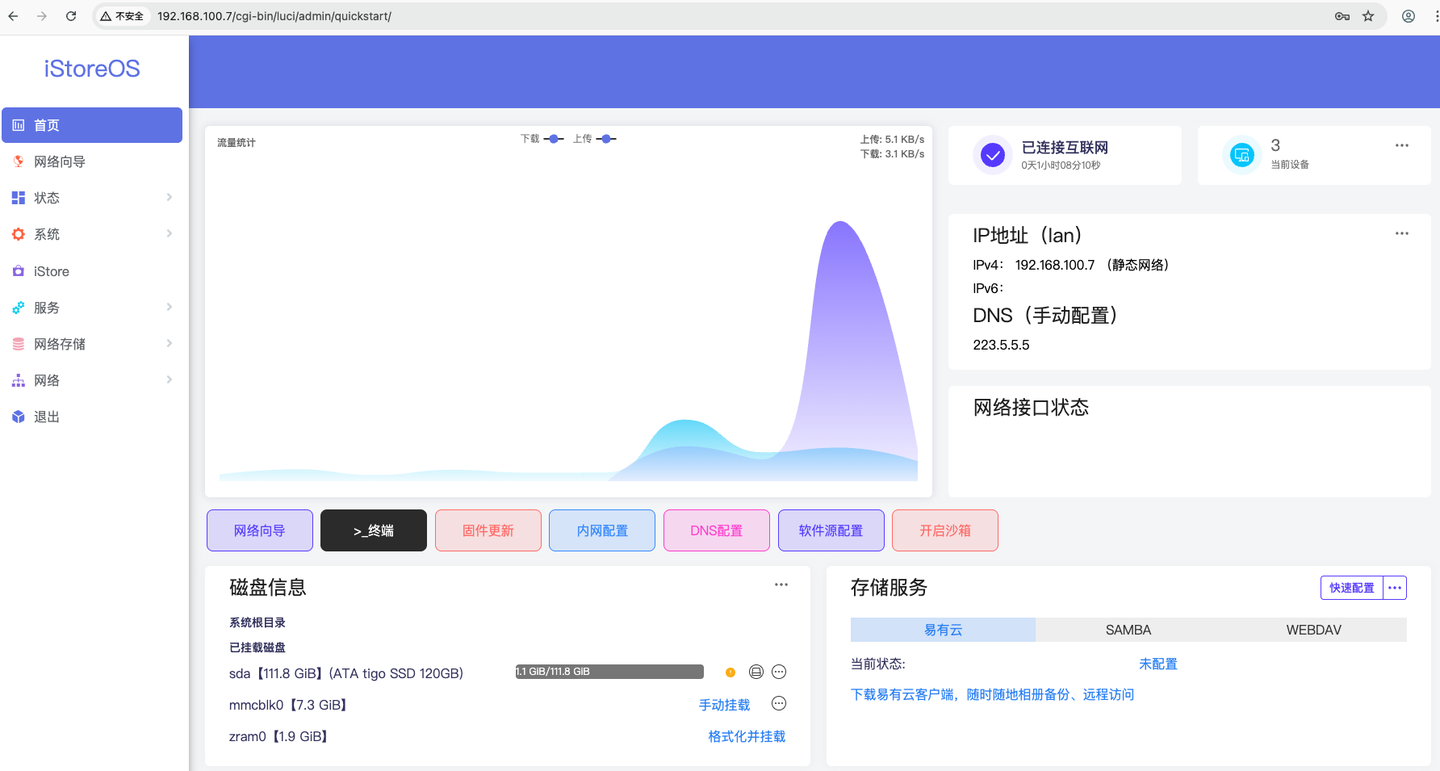Click the current devices icon showing 3 devices
This screenshot has width=1440, height=771.
pyautogui.click(x=1241, y=155)
